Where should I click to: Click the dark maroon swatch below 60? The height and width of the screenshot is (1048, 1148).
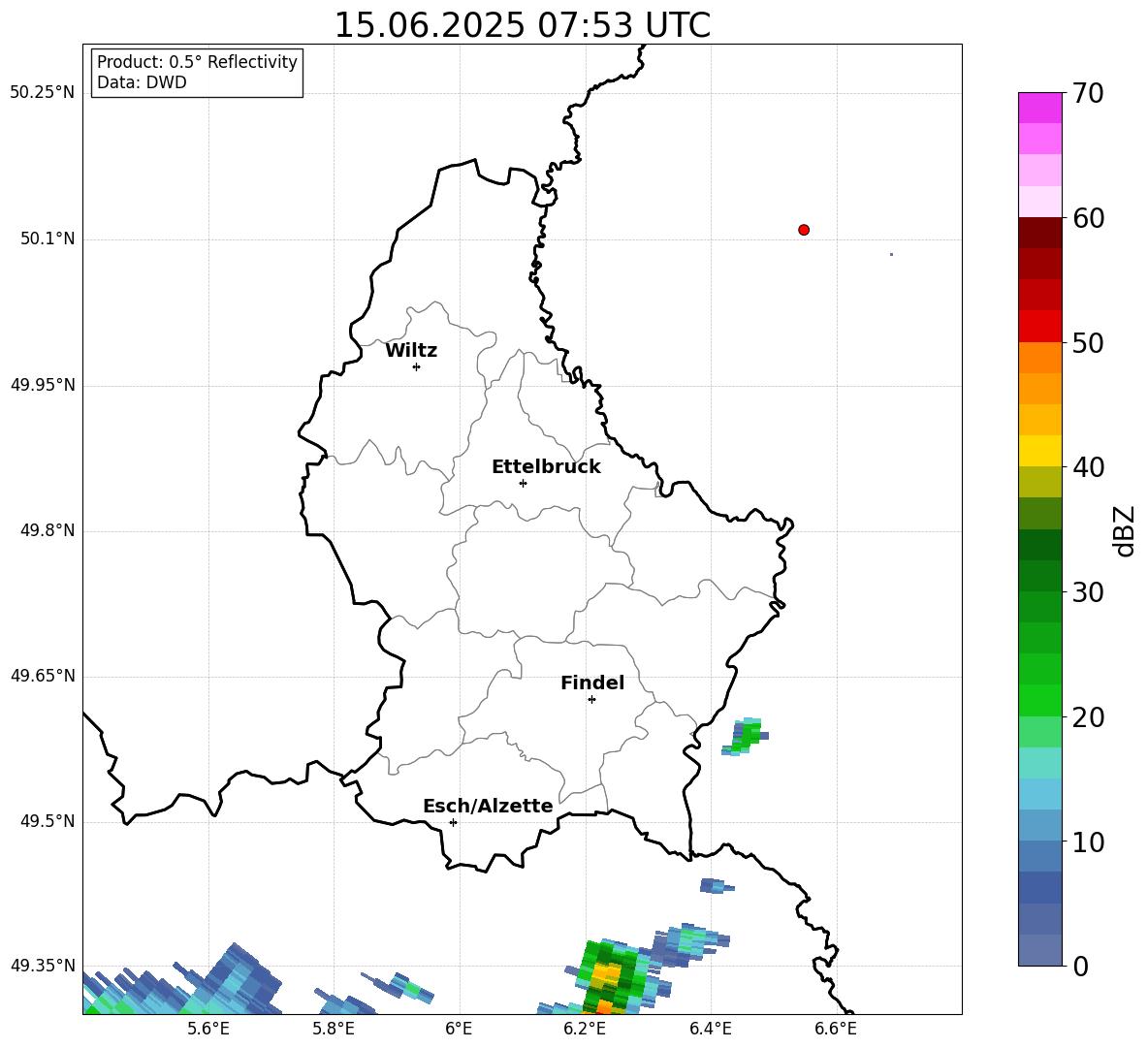[1039, 233]
